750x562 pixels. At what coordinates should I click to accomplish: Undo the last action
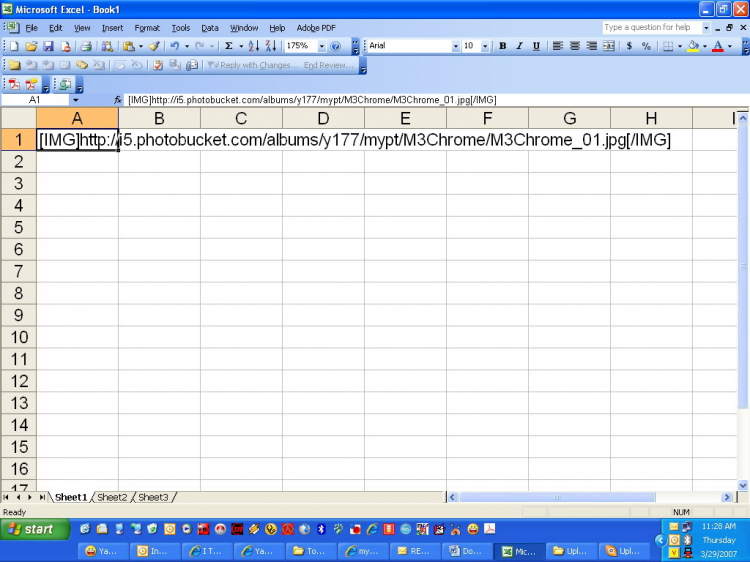pyautogui.click(x=175, y=46)
